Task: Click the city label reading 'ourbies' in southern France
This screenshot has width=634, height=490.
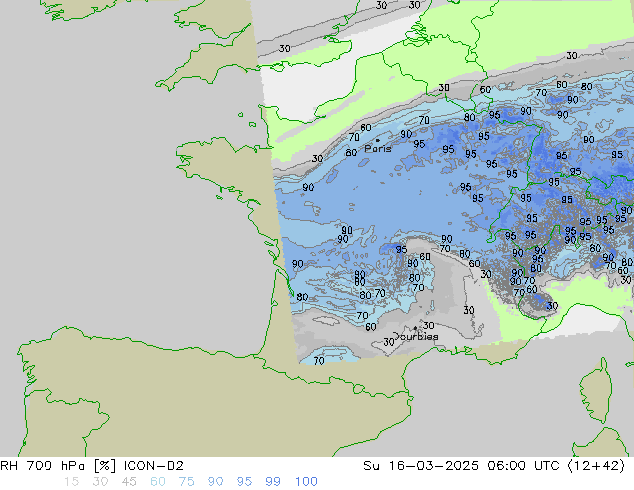Action: coord(418,336)
